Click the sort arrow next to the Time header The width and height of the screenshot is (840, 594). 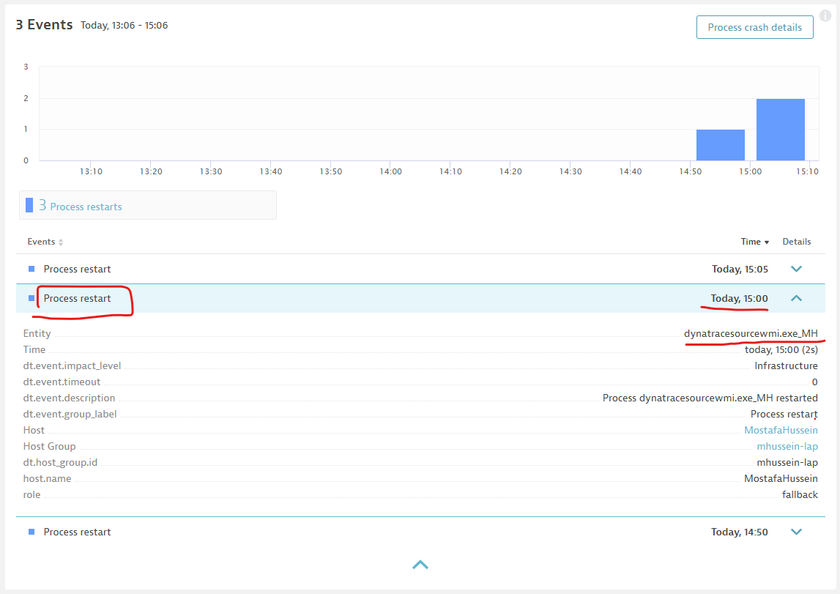click(x=767, y=242)
